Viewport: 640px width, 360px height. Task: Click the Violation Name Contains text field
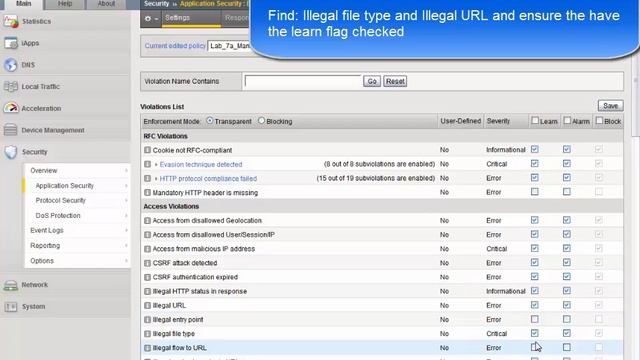pyautogui.click(x=303, y=81)
